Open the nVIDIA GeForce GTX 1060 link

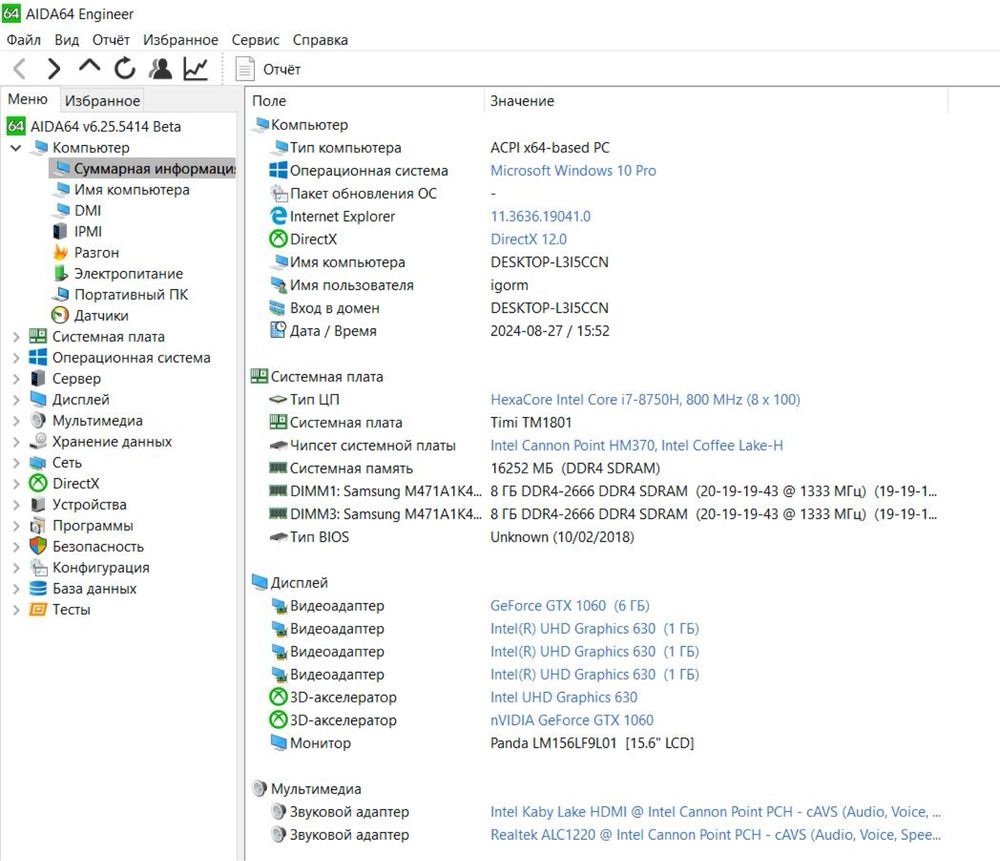click(x=571, y=721)
